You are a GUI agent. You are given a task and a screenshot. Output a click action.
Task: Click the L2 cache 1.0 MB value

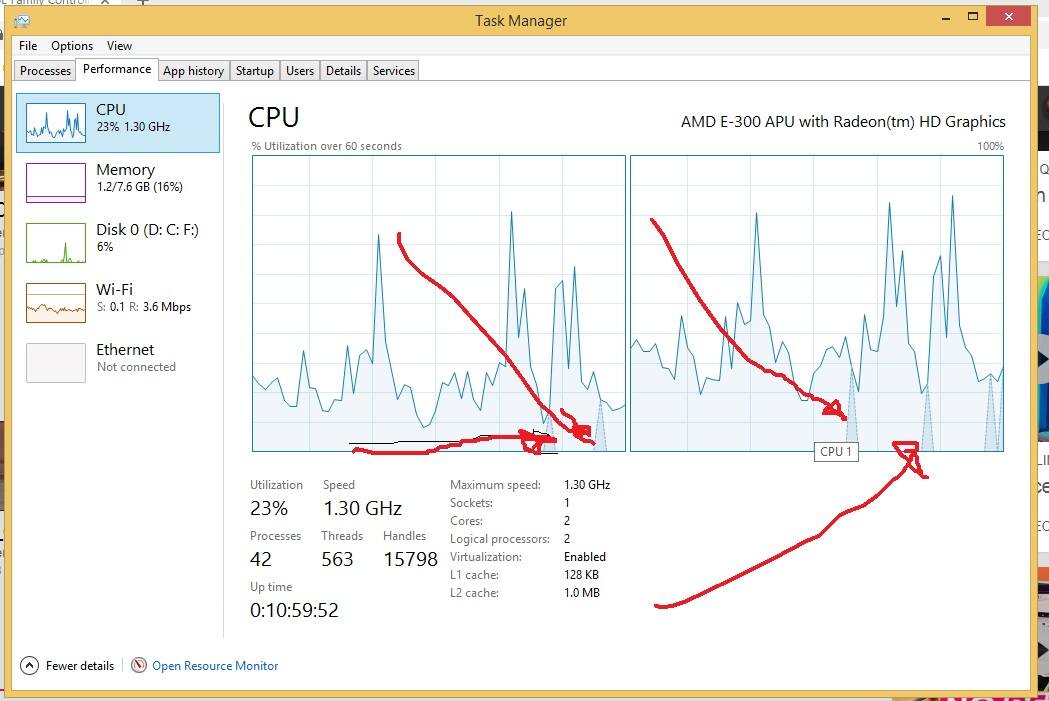[582, 593]
